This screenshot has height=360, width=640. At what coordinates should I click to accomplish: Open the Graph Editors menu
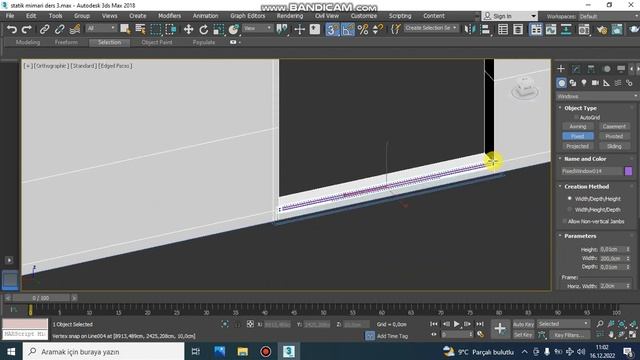(x=247, y=16)
